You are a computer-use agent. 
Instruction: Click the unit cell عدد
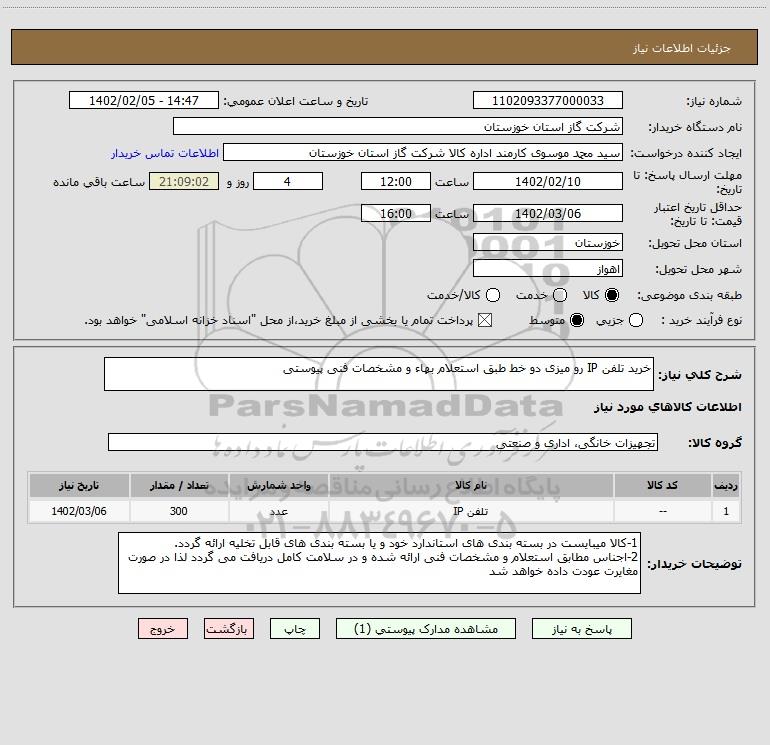(278, 511)
